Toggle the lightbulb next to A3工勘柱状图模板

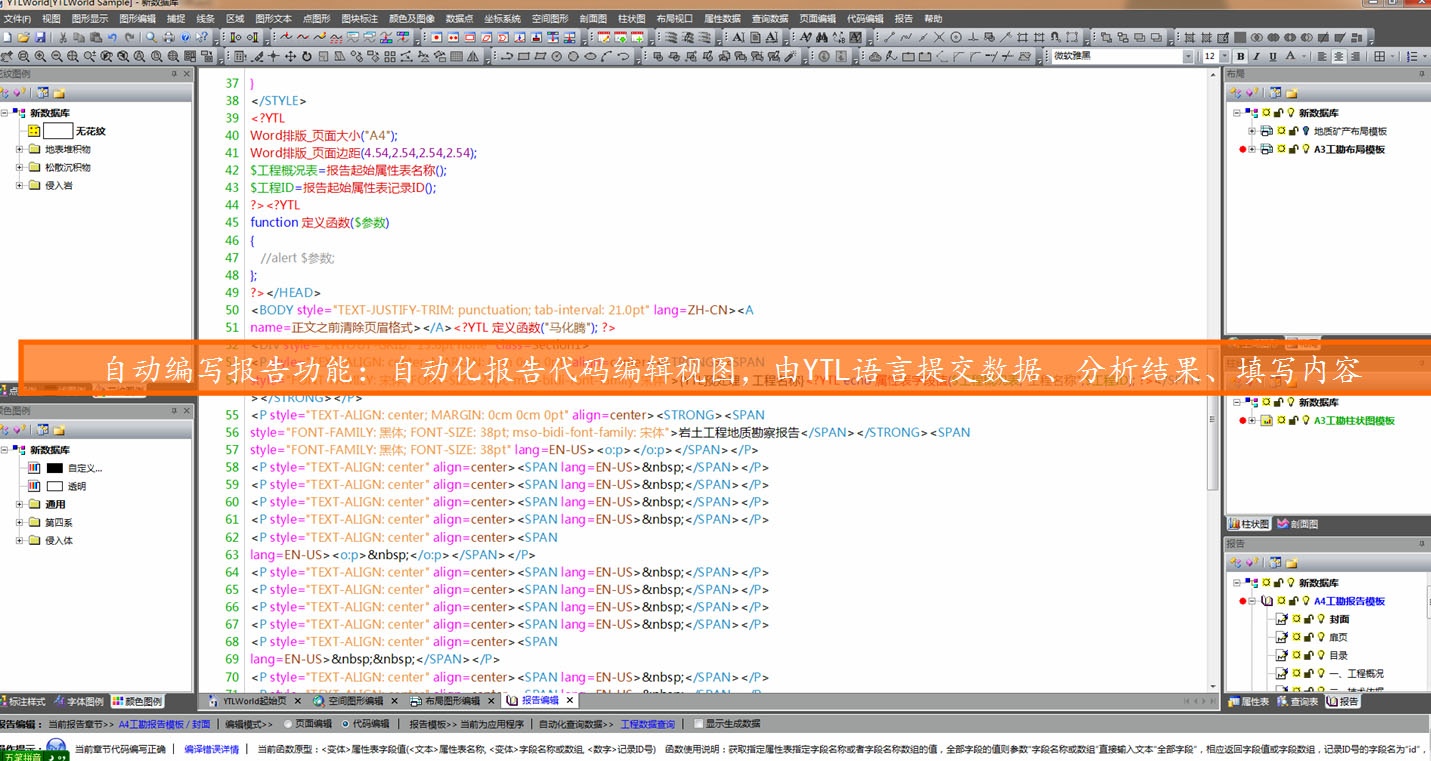[x=1305, y=420]
